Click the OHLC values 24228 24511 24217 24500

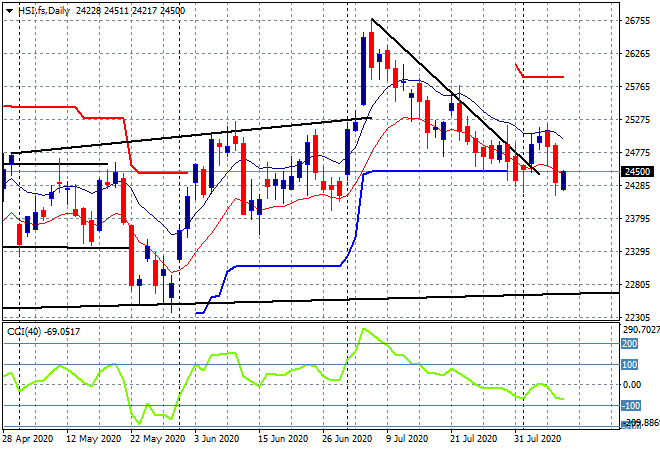coord(130,11)
